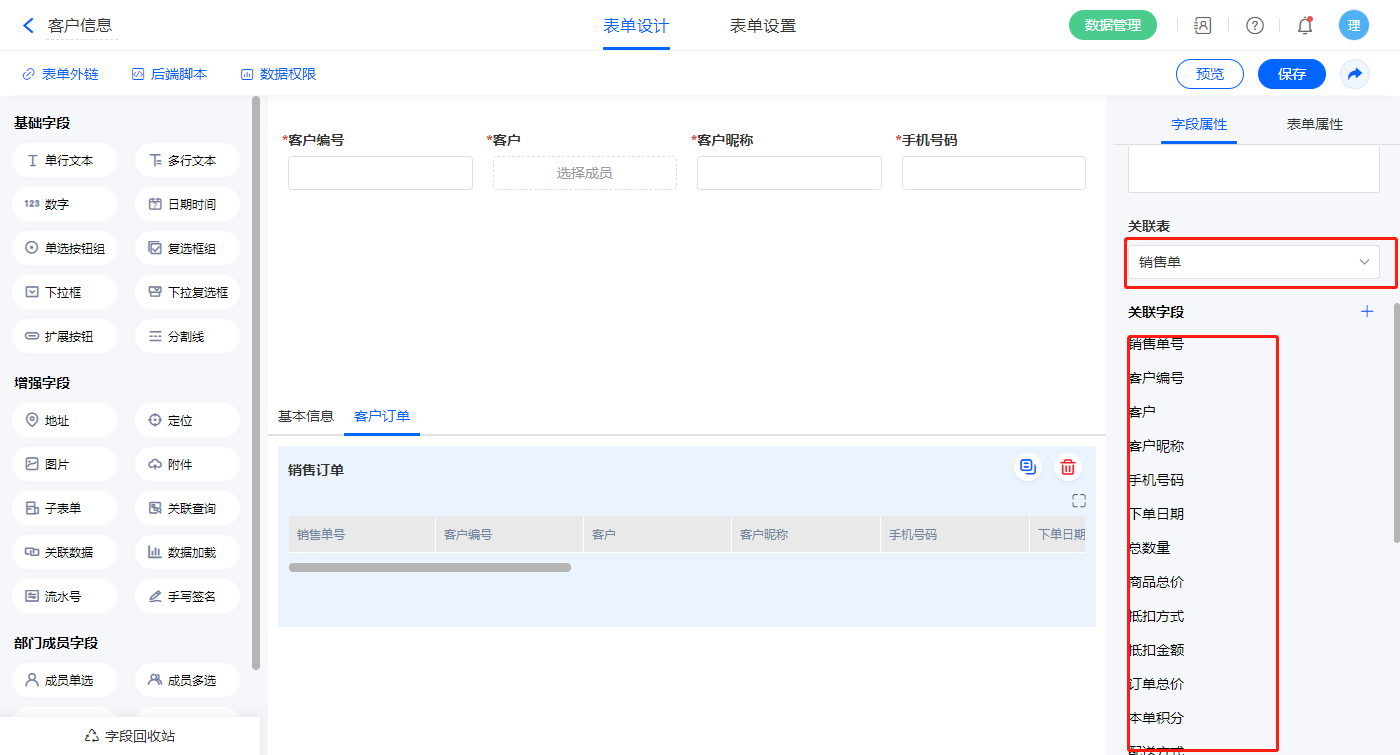The height and width of the screenshot is (755, 1400).
Task: Click the 保存 button
Action: tap(1291, 74)
